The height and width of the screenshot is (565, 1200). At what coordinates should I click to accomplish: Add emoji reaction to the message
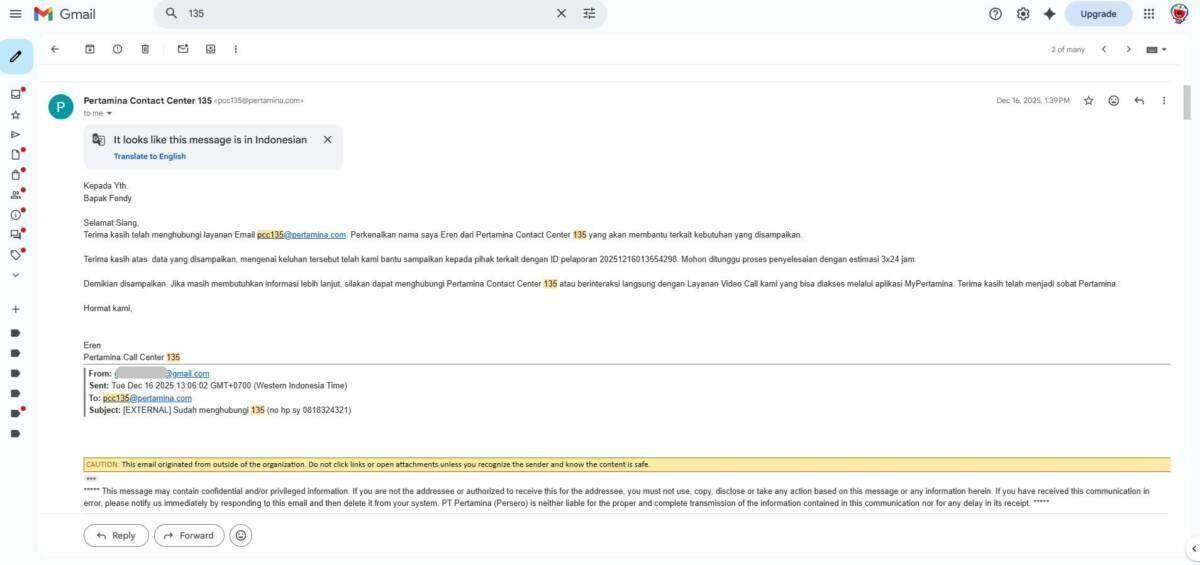pos(1113,101)
